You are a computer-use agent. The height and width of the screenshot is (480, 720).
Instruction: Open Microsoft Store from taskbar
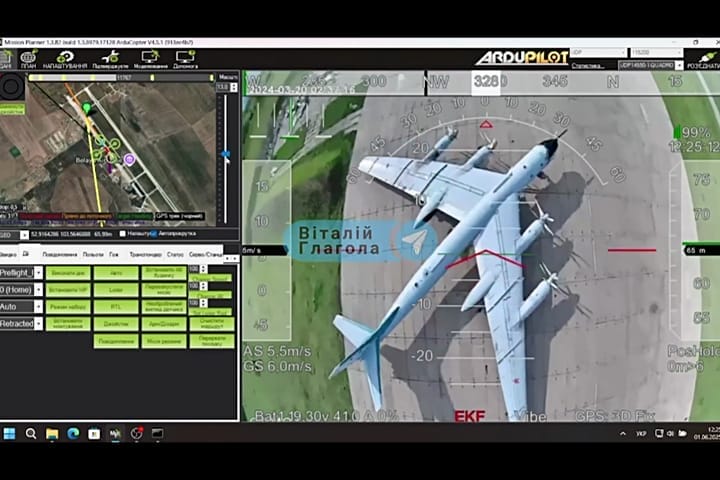(94, 433)
